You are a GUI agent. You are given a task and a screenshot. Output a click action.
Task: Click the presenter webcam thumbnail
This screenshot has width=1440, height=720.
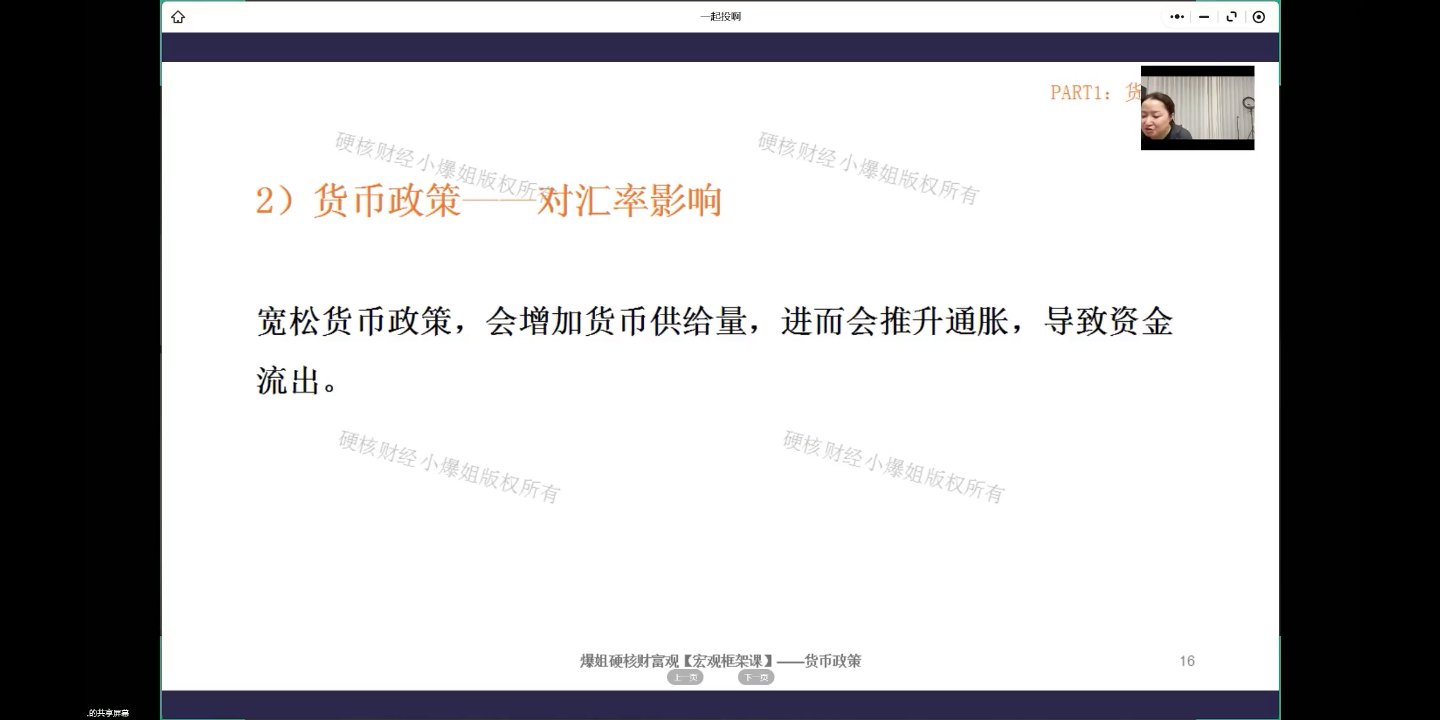click(1197, 108)
